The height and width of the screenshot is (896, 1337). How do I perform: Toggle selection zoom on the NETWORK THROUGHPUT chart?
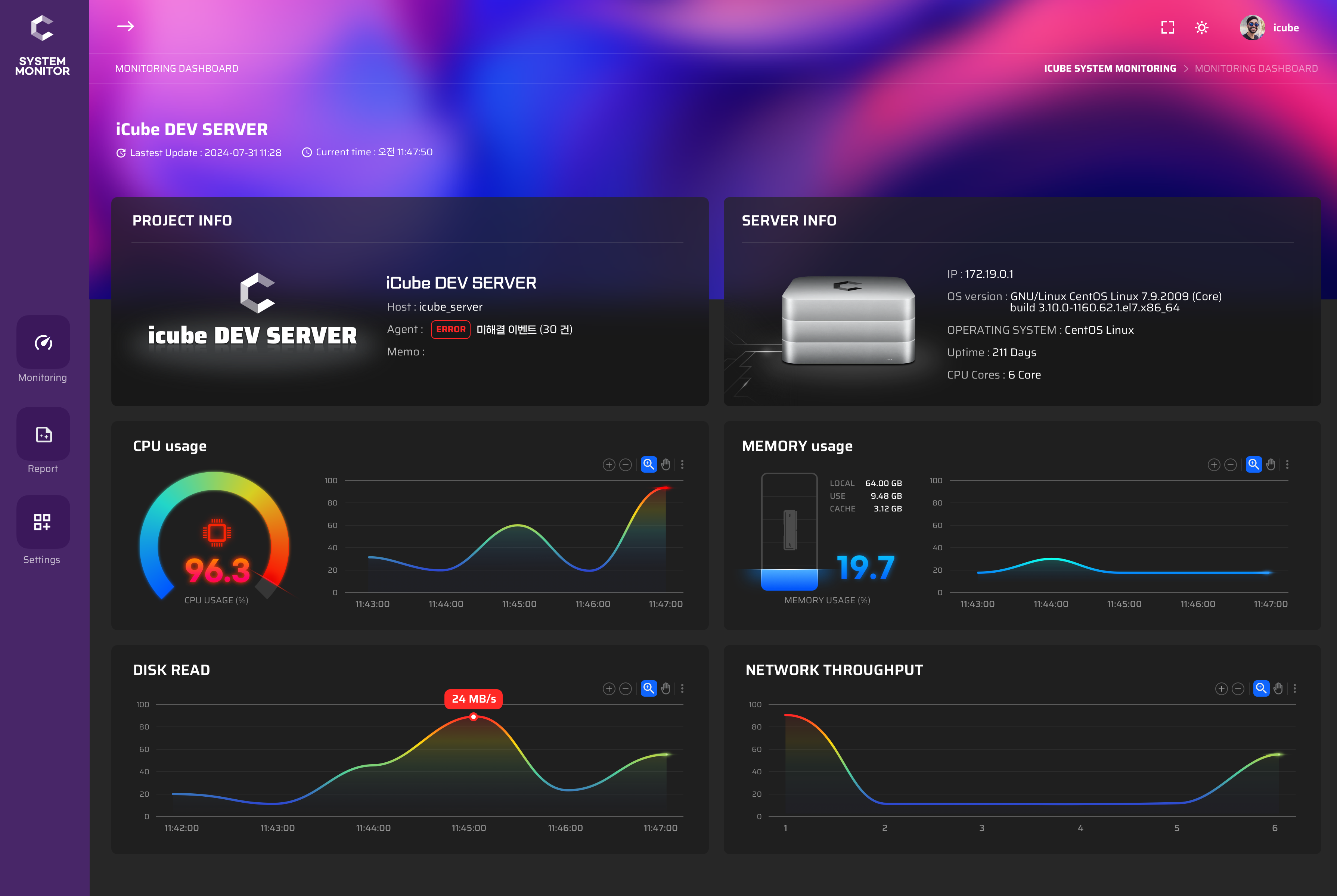[x=1260, y=688]
